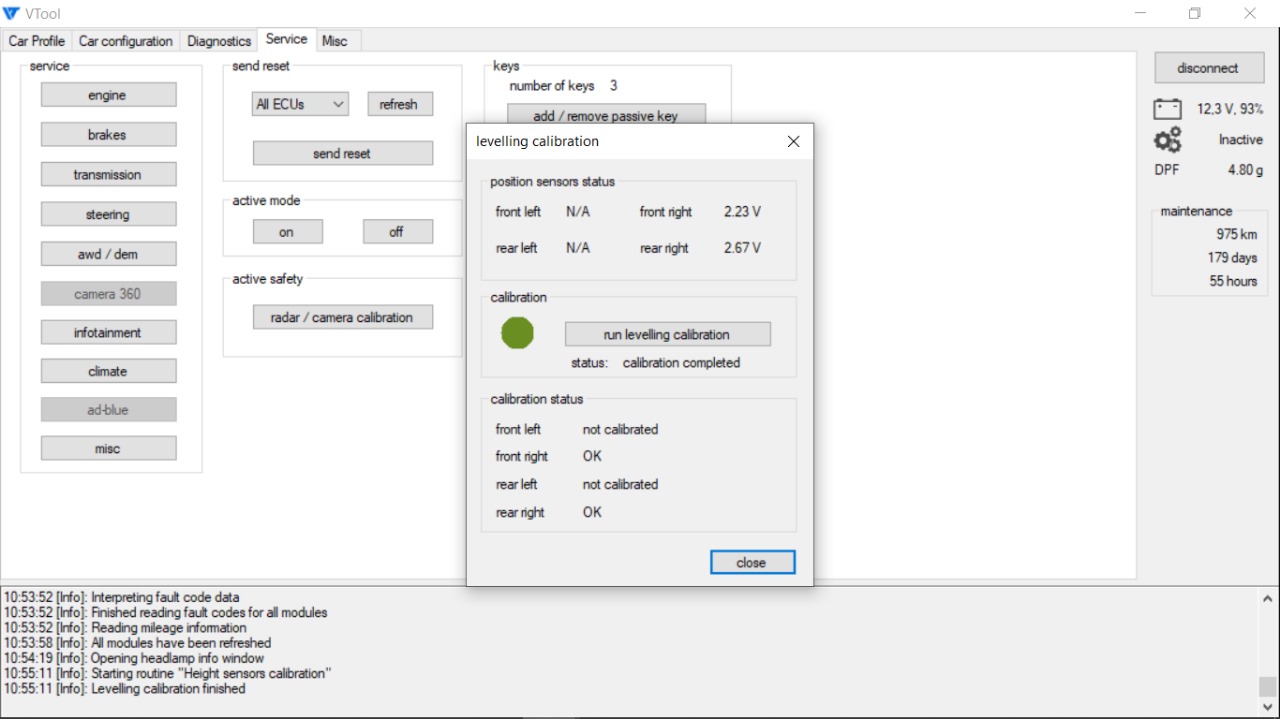Screen dimensions: 1280x719
Task: Click the gears engine status icon
Action: [1167, 140]
